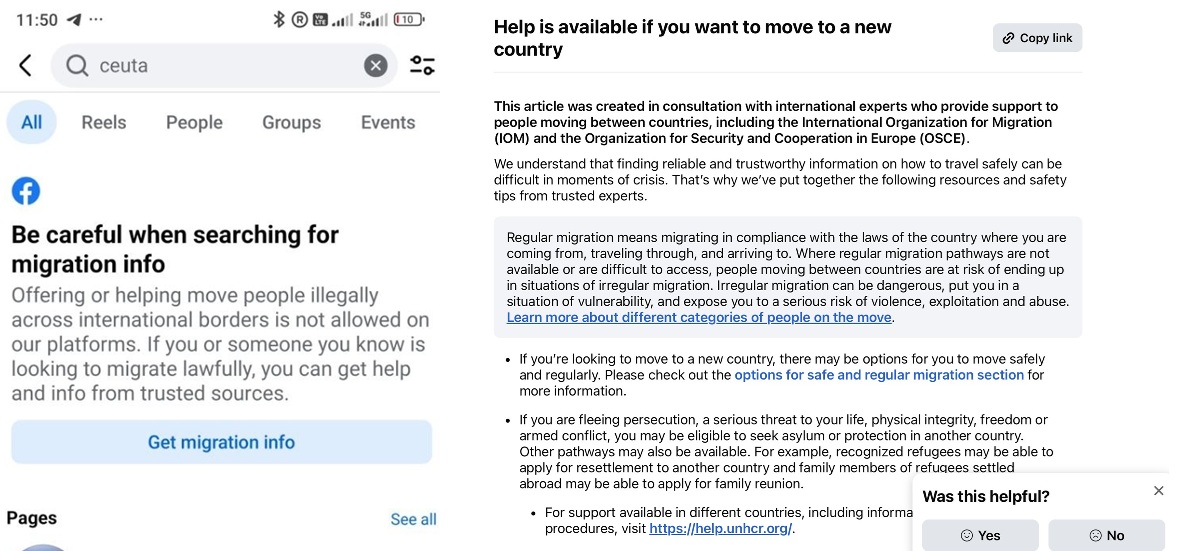Screen dimensions: 1200x551
Task: Dismiss the Was this helpful popup
Action: [x=1158, y=490]
